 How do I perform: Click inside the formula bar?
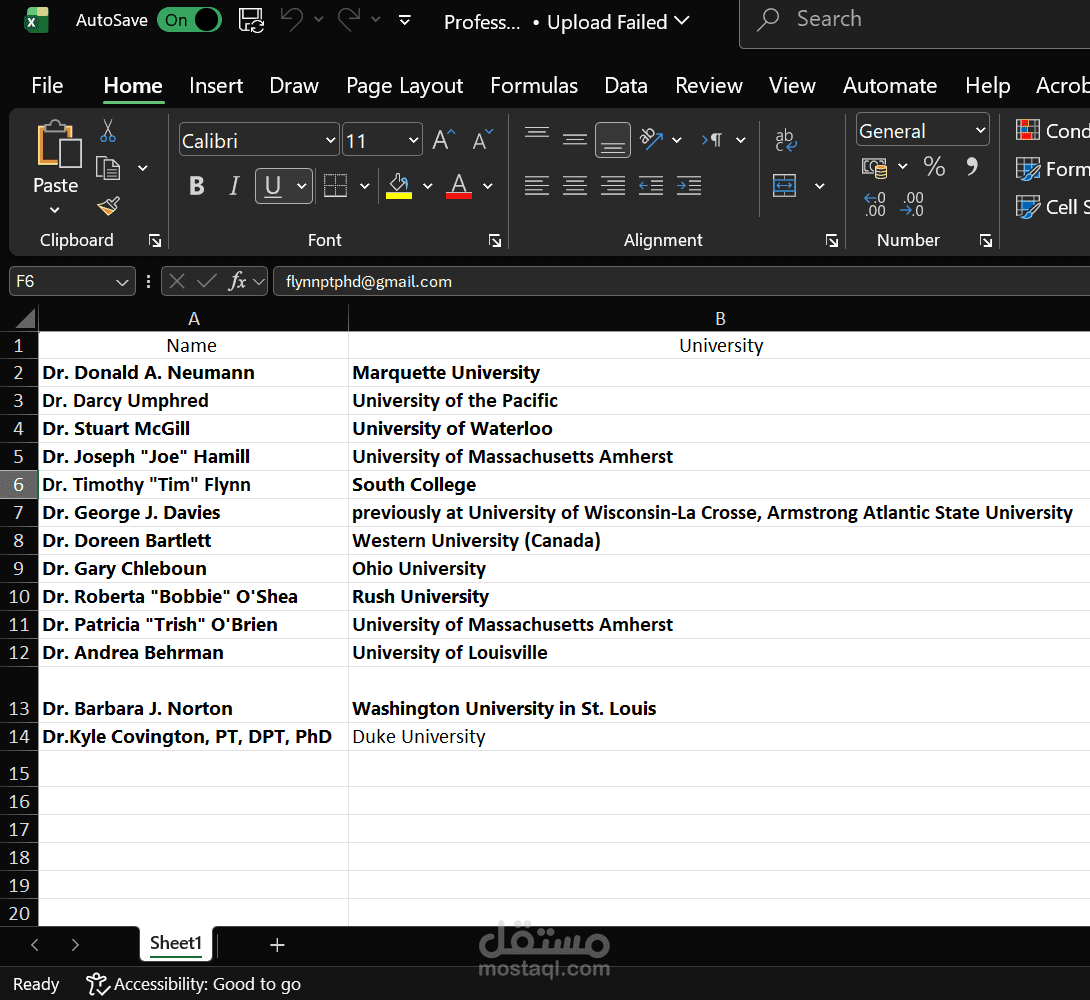point(600,281)
